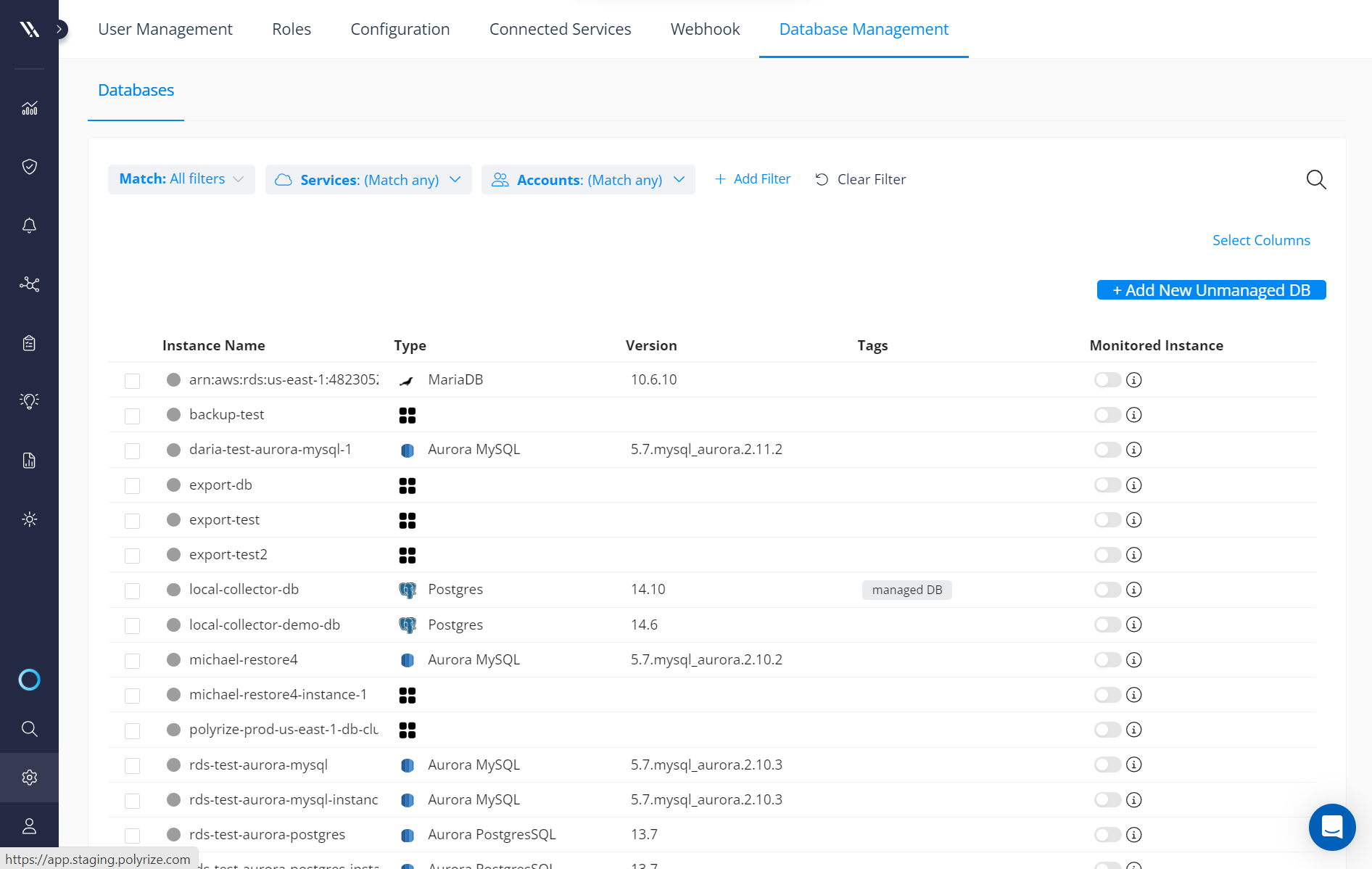Open the Services filter dropdown
This screenshot has height=869, width=1372.
coord(368,179)
